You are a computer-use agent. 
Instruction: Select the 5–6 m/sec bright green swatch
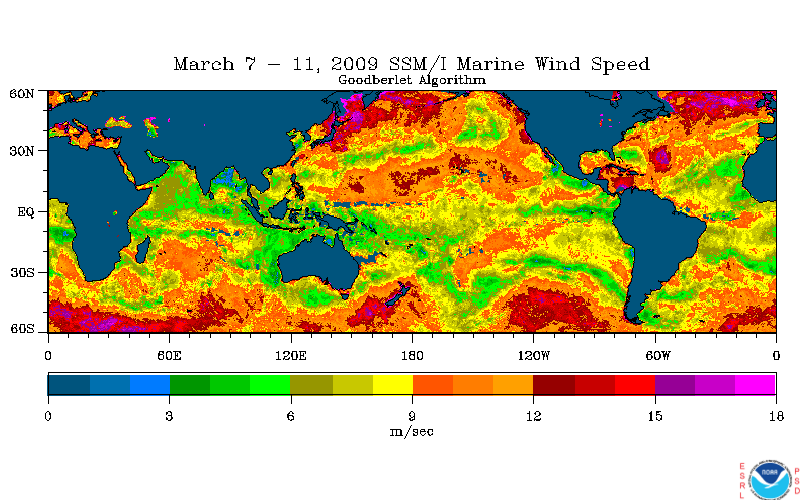(x=270, y=384)
